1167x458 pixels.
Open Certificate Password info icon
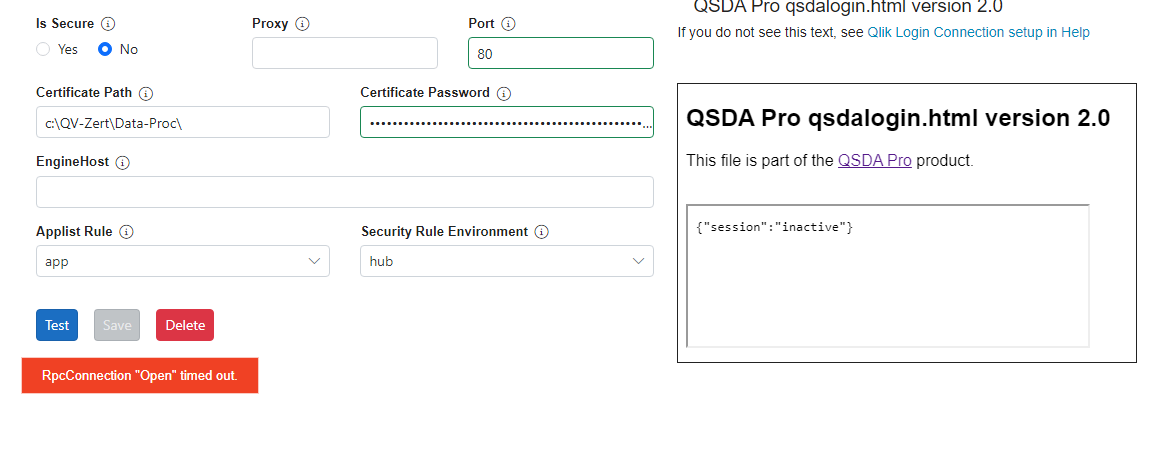click(504, 93)
